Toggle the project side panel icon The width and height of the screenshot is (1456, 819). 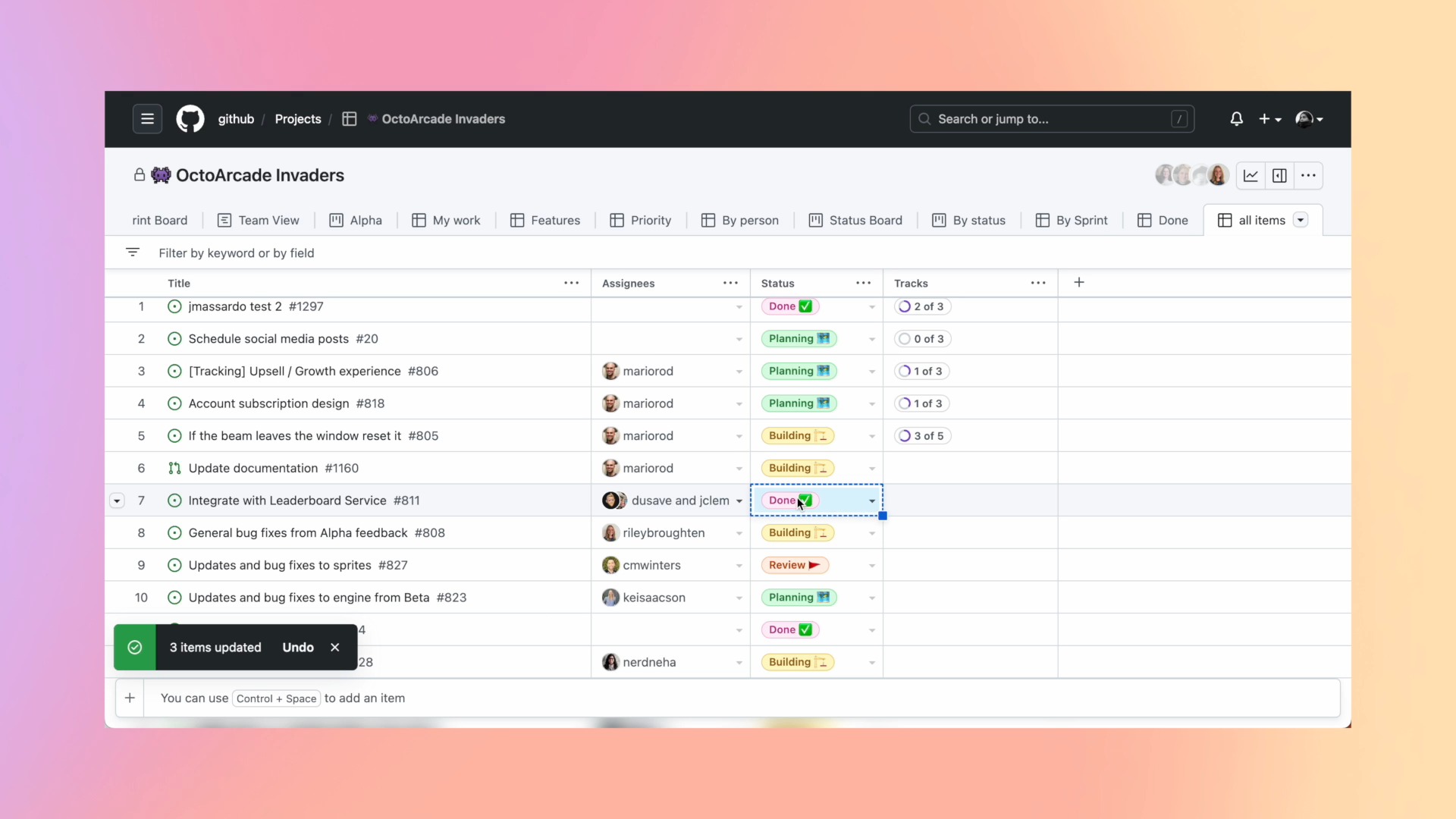point(1279,176)
